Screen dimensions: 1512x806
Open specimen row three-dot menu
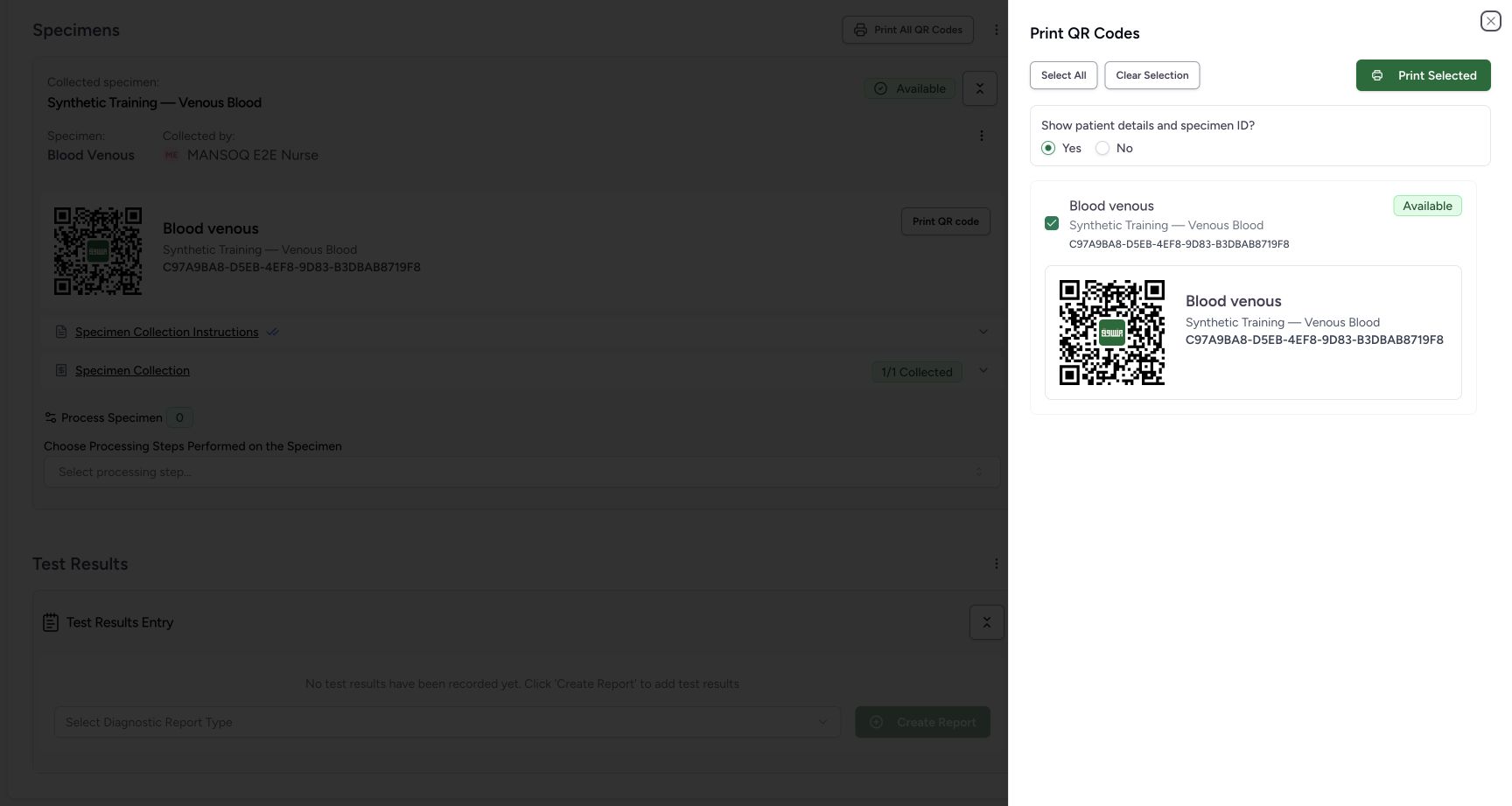(981, 136)
